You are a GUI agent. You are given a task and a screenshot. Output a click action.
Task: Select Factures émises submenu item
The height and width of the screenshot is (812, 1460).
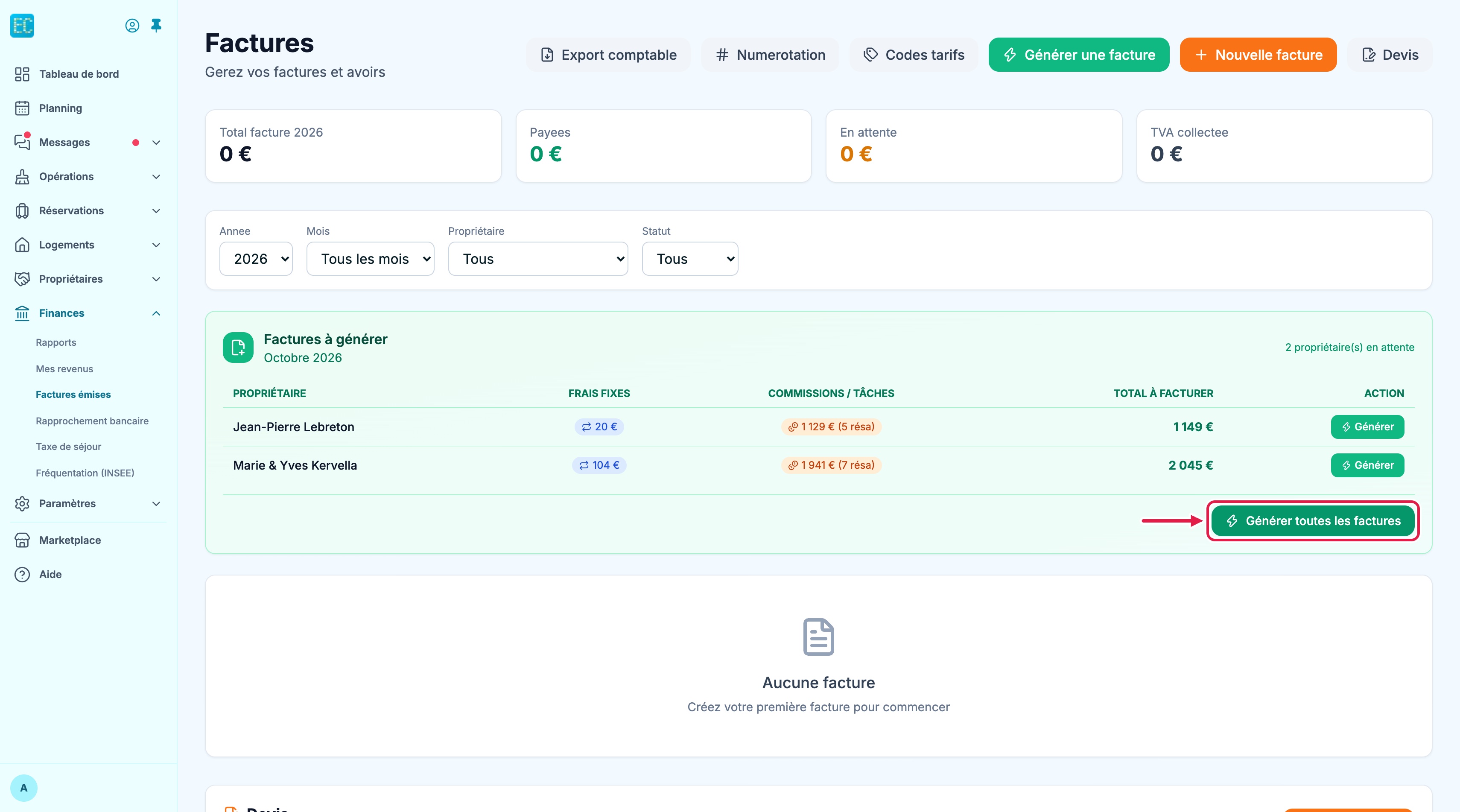(x=73, y=394)
